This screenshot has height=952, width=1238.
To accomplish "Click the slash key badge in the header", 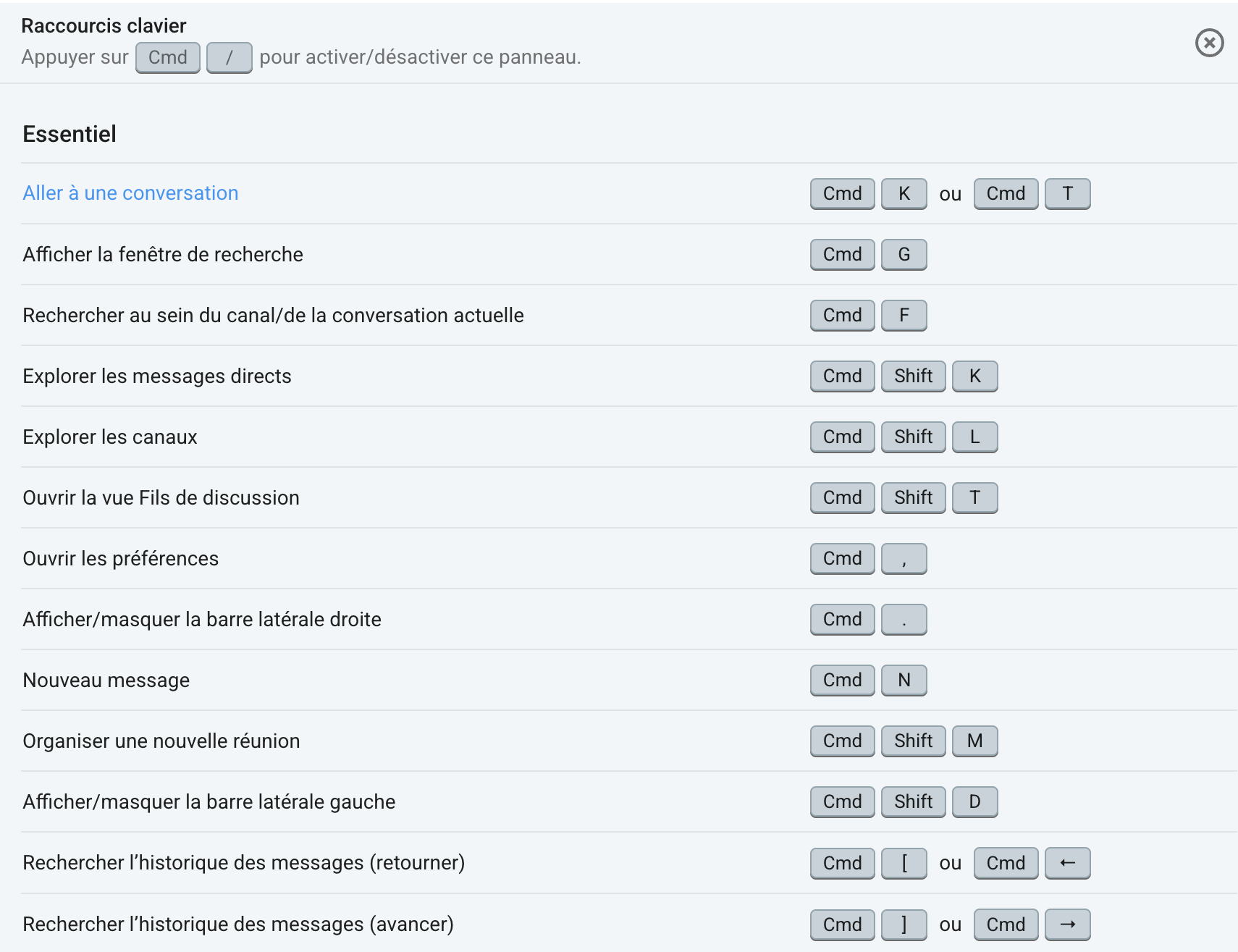I will pyautogui.click(x=229, y=57).
